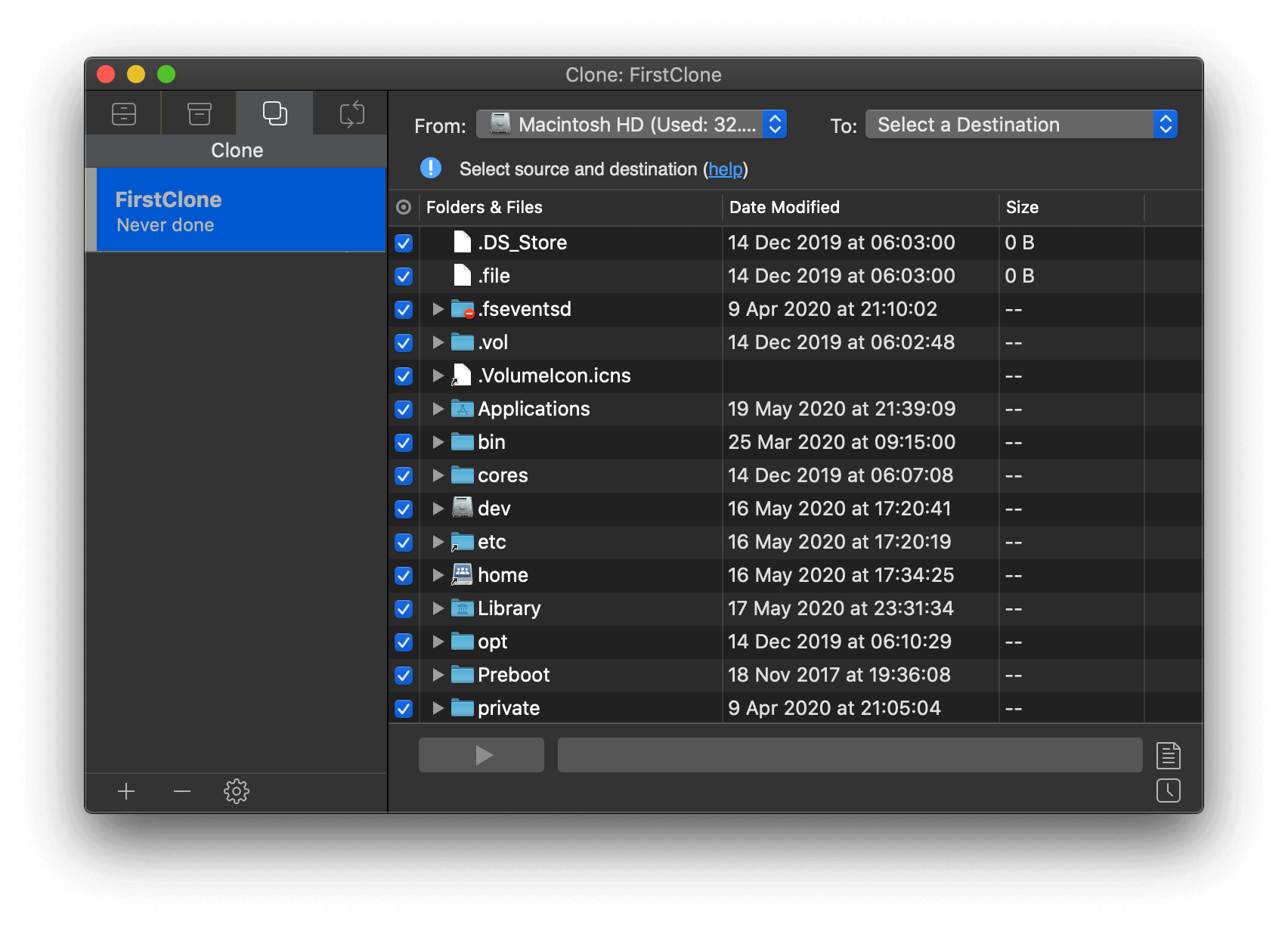This screenshot has width=1288, height=925.
Task: Click the home network folder icon
Action: coord(462,574)
